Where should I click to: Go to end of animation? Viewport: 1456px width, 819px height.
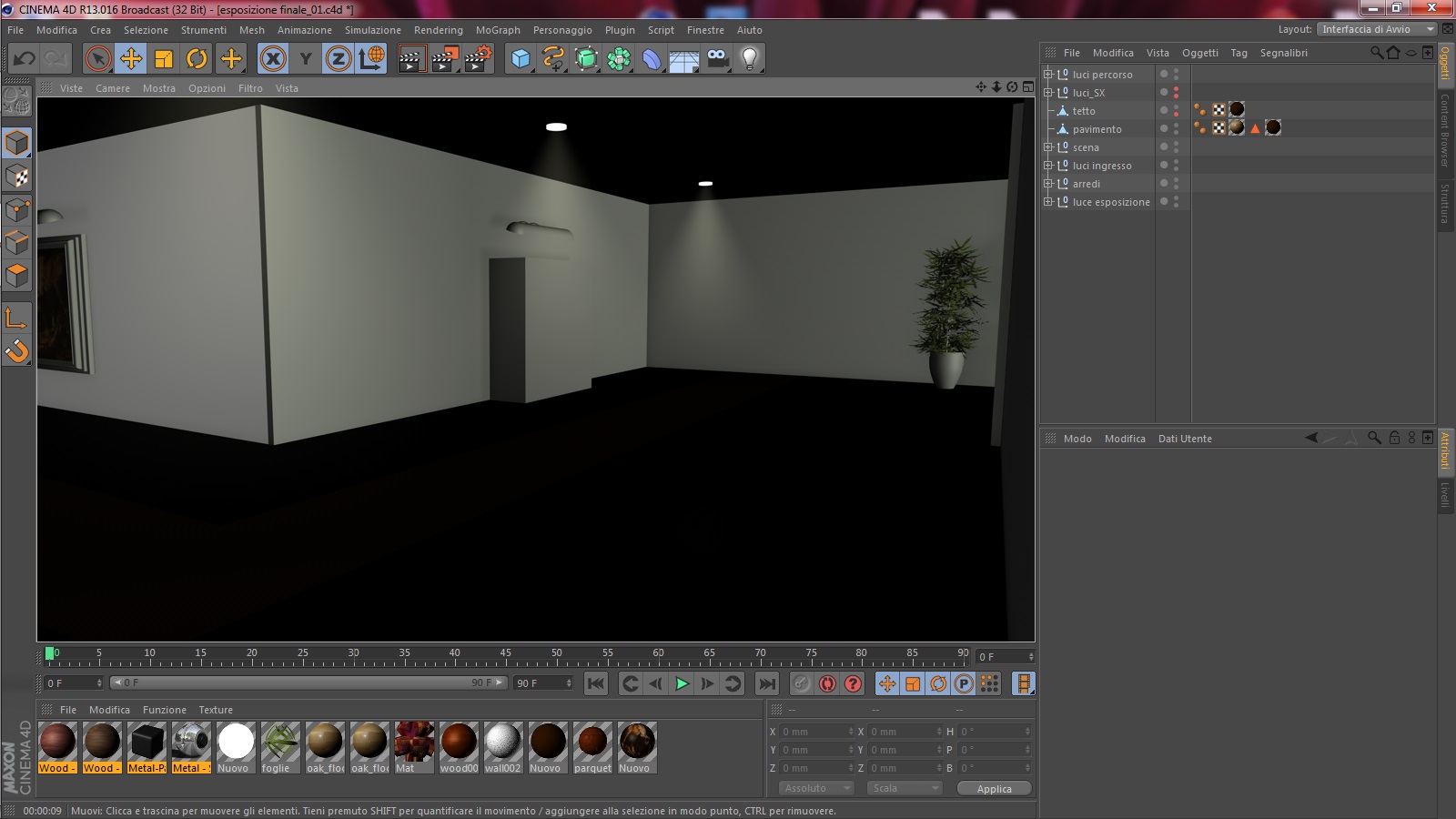(x=767, y=683)
